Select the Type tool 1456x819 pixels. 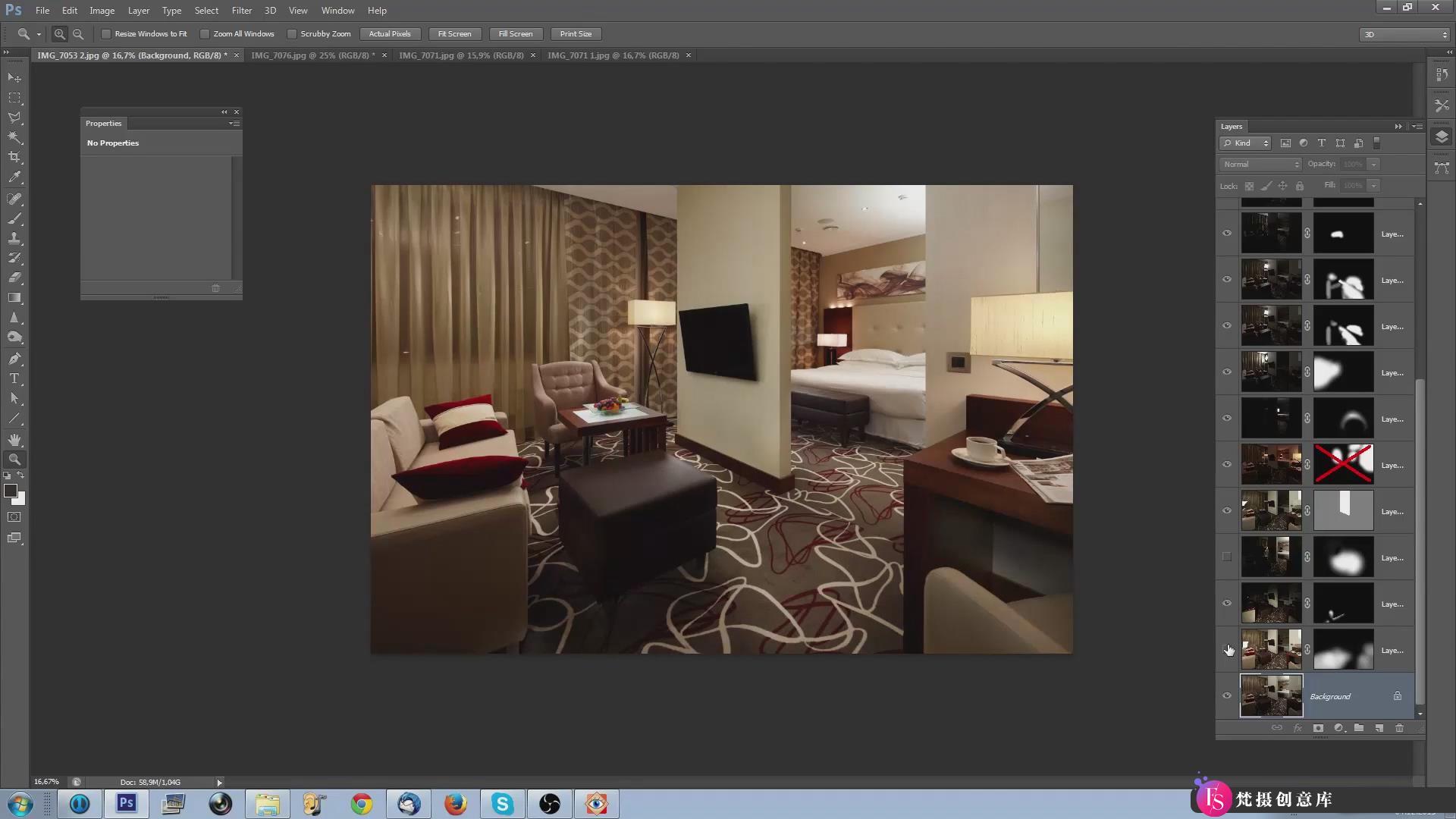[14, 378]
